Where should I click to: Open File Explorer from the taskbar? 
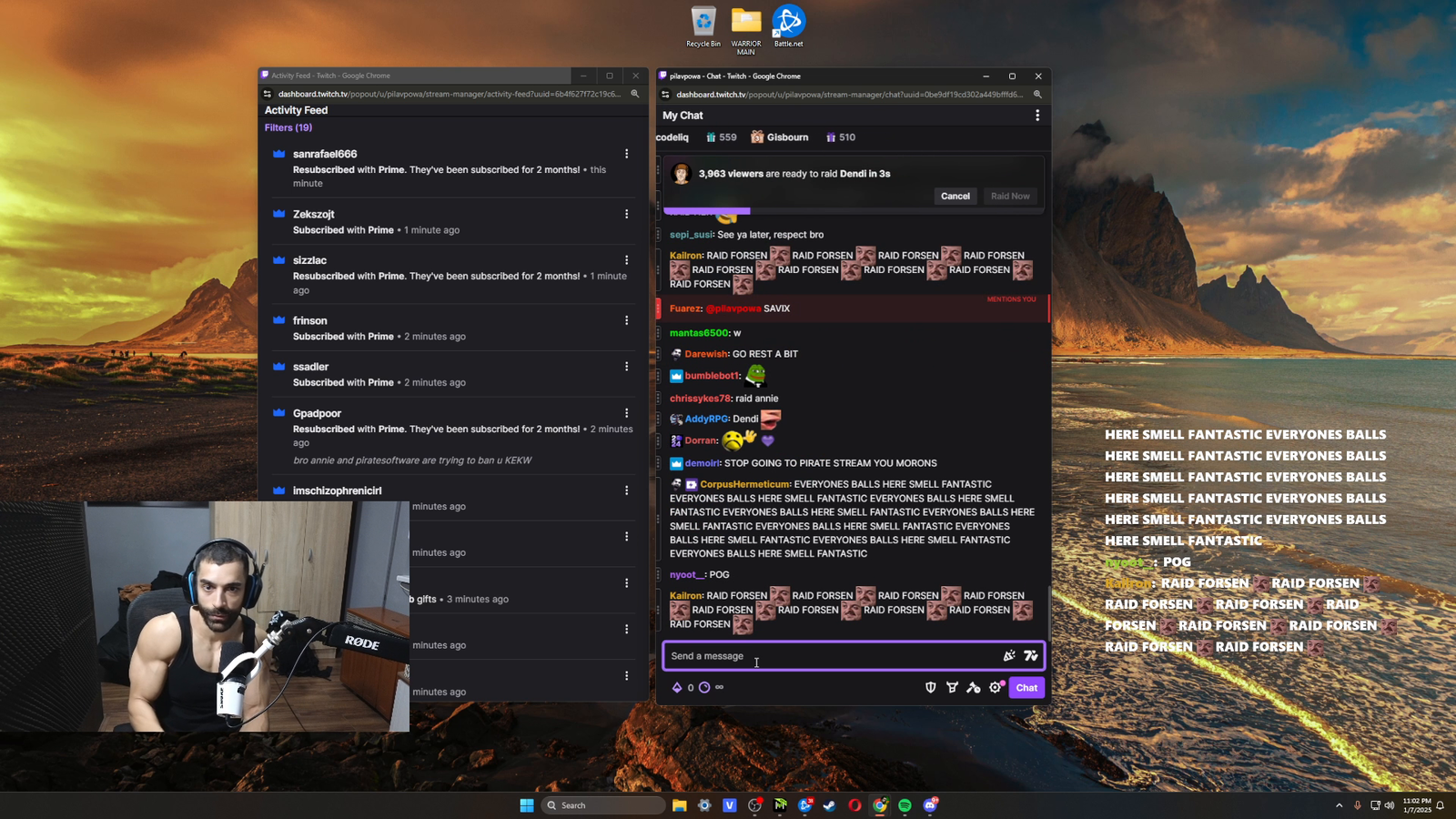679,804
